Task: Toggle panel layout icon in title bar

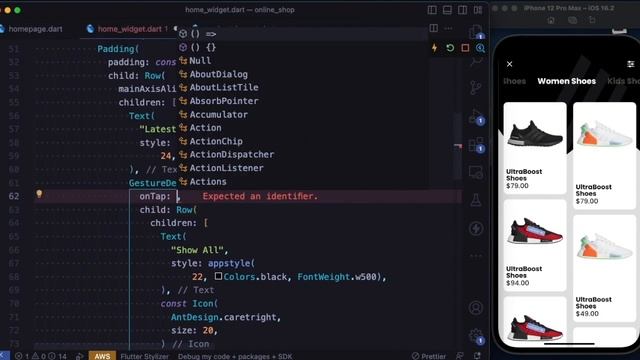Action: (x=447, y=10)
